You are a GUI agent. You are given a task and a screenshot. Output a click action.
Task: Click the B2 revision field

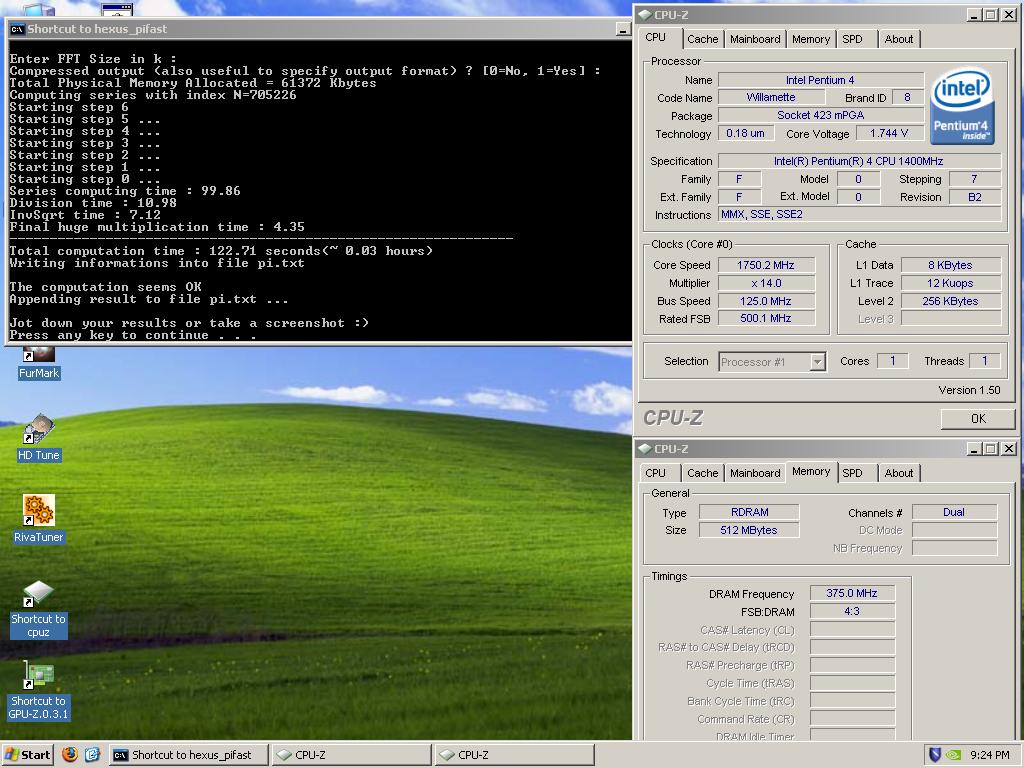pos(974,197)
